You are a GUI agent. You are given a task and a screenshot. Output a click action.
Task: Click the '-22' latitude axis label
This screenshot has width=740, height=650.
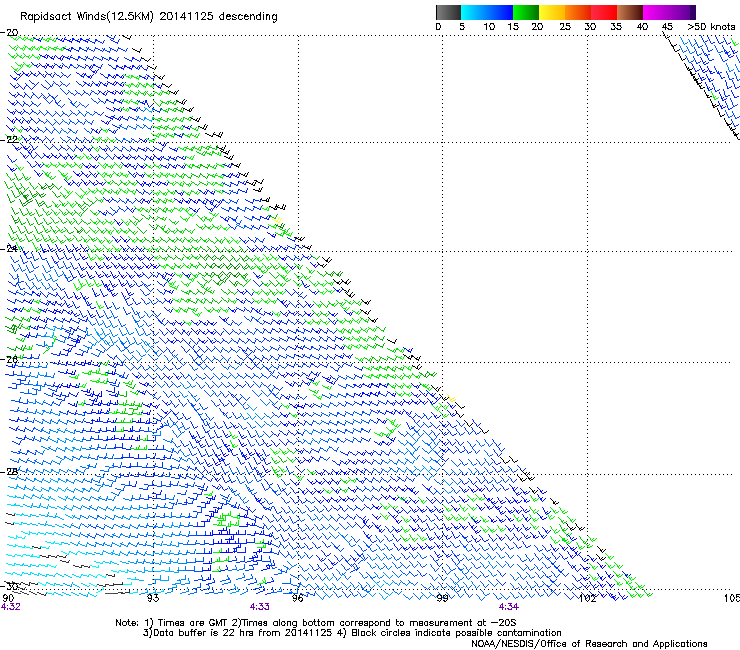9,139
